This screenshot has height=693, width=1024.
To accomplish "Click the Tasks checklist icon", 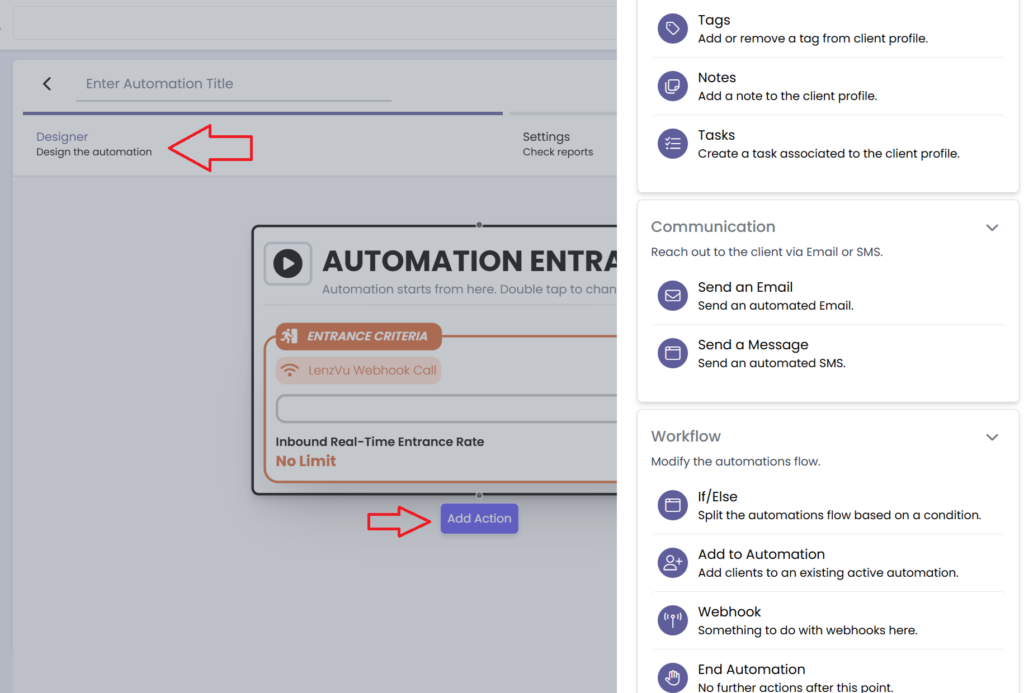I will click(x=673, y=144).
